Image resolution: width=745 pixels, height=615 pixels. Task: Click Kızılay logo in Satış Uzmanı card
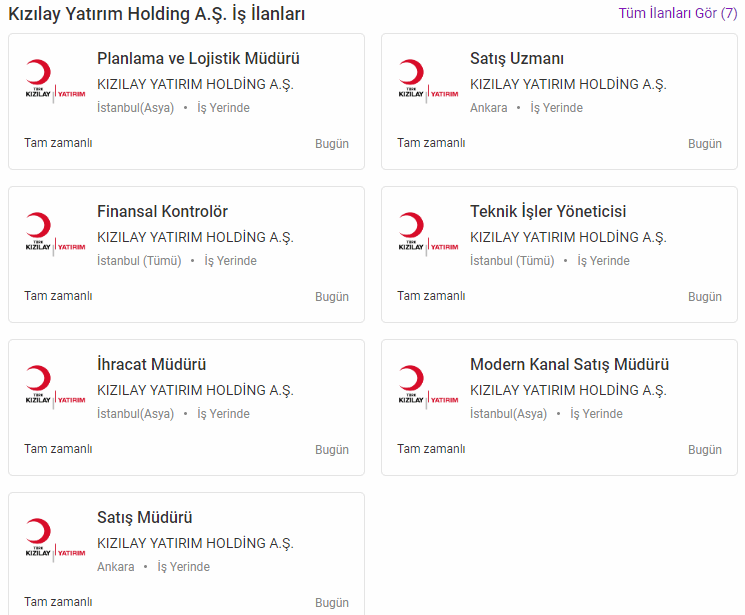(x=428, y=80)
